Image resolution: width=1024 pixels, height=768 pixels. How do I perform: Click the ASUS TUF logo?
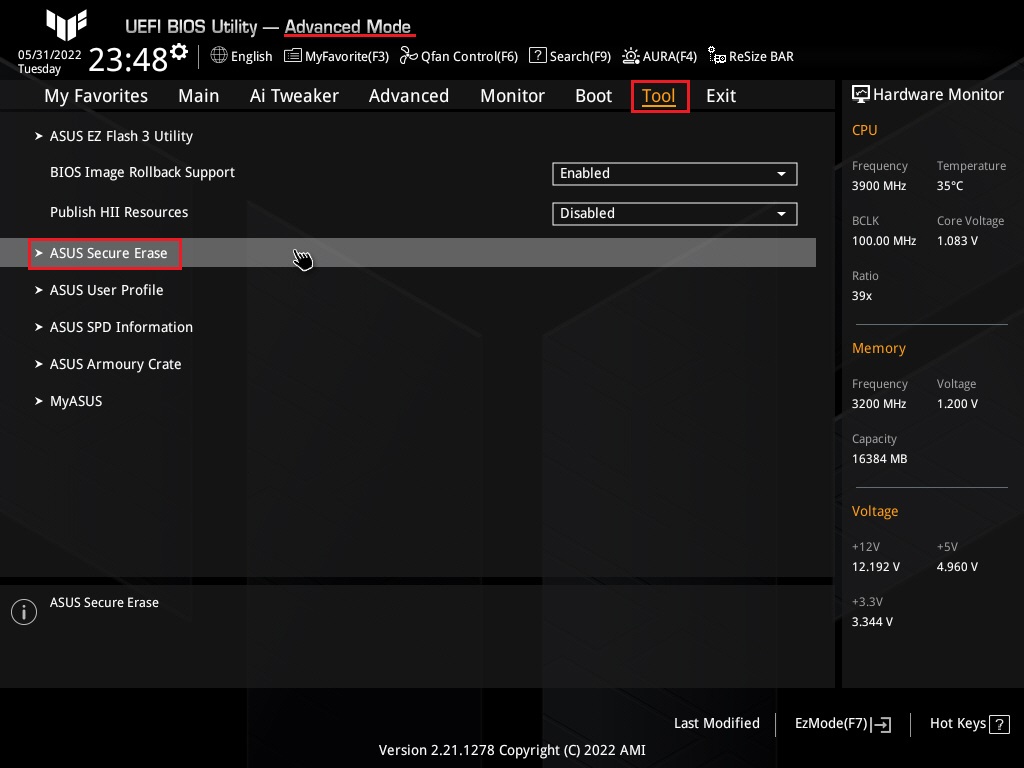67,25
